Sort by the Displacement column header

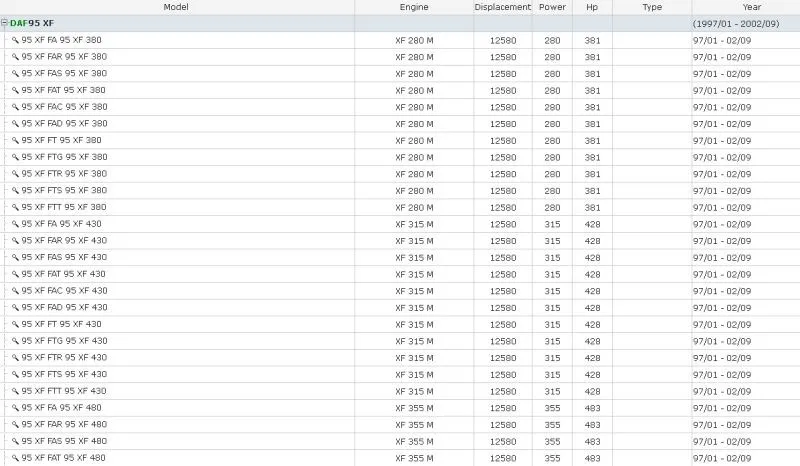503,7
